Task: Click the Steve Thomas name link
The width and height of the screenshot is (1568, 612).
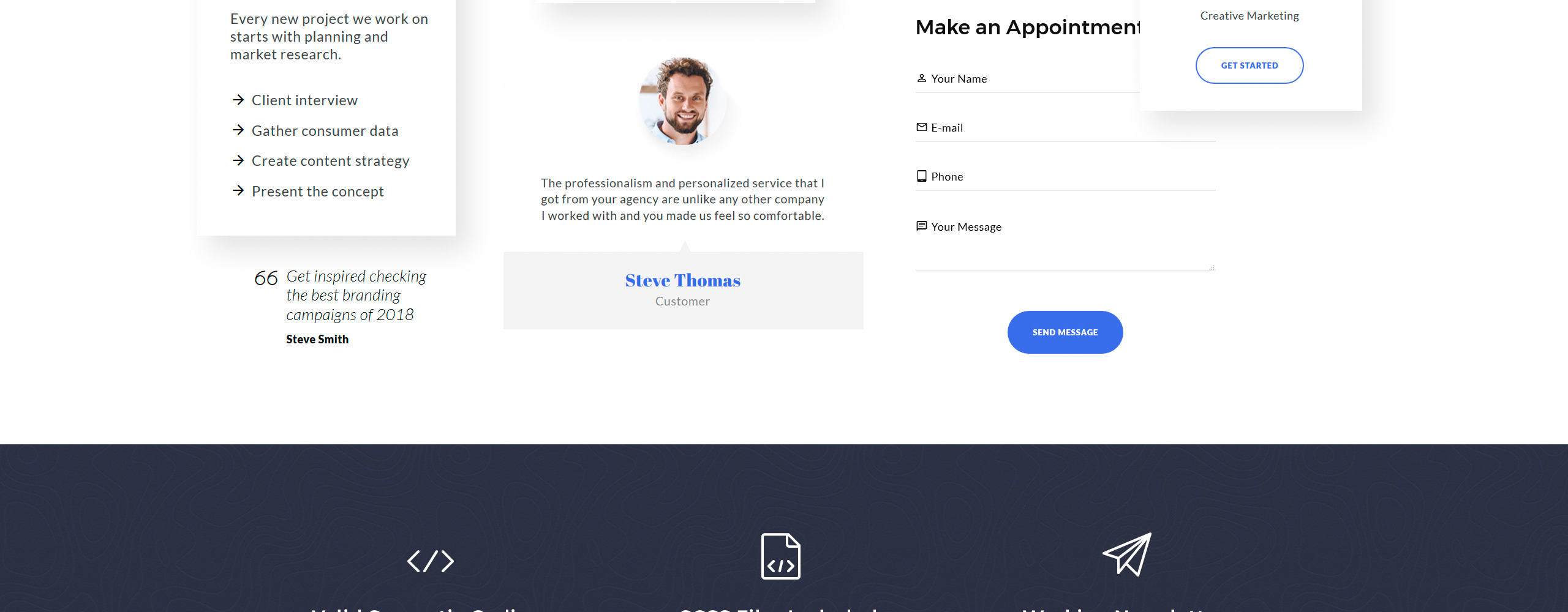Action: pyautogui.click(x=683, y=280)
